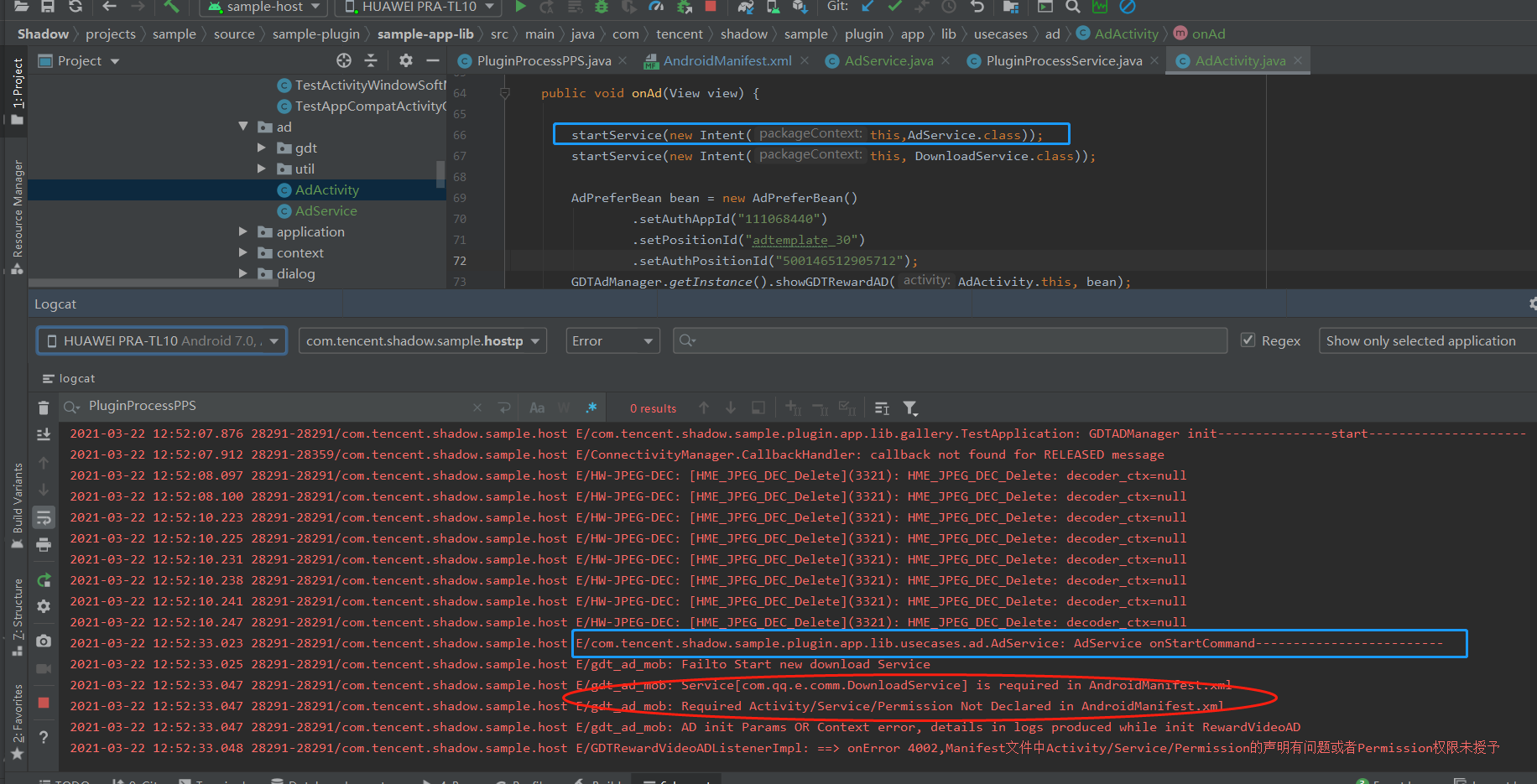Uncheck the Regex checkbox
Image resolution: width=1537 pixels, height=784 pixels.
(1248, 340)
